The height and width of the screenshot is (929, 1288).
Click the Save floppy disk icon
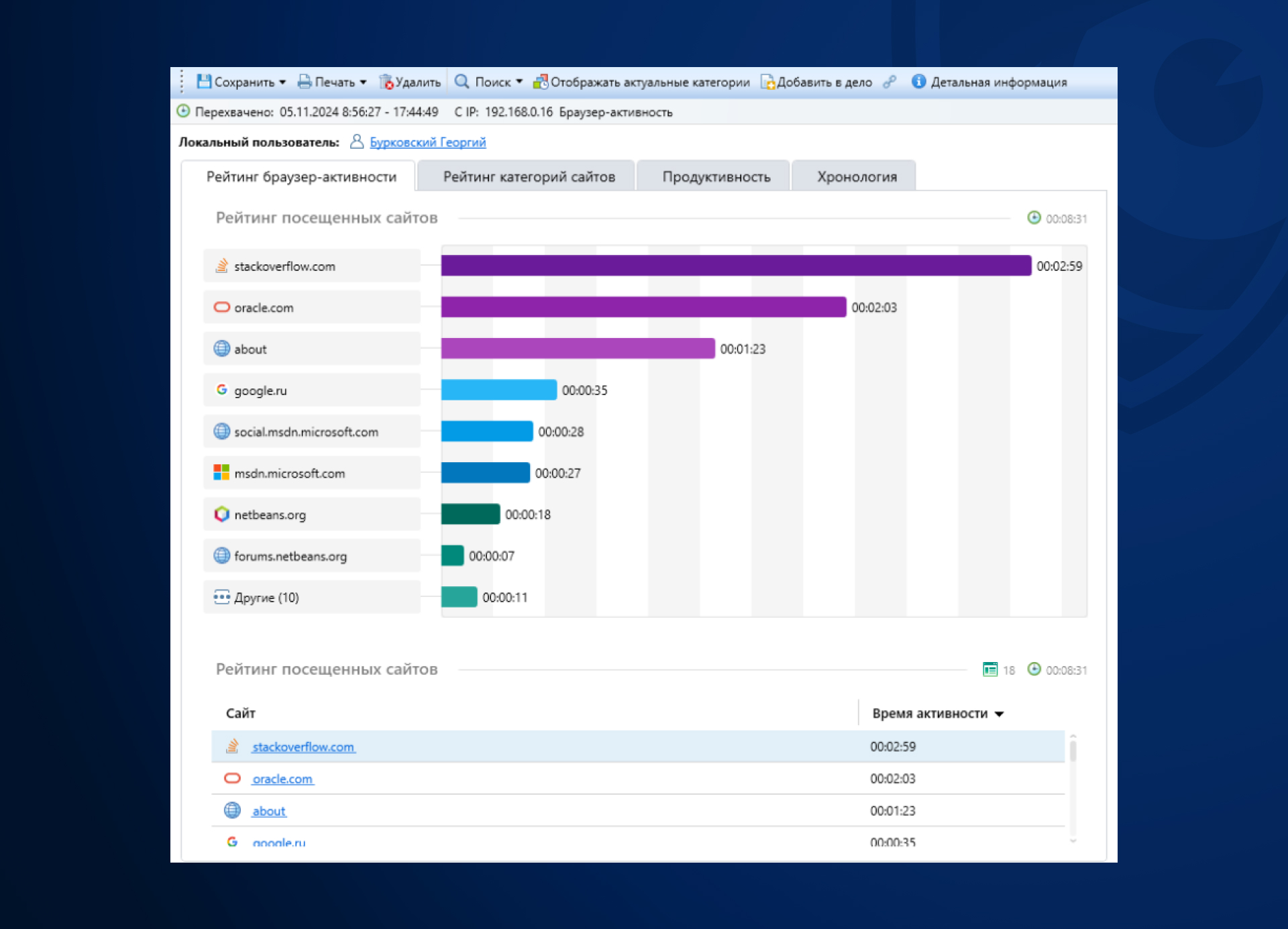204,82
